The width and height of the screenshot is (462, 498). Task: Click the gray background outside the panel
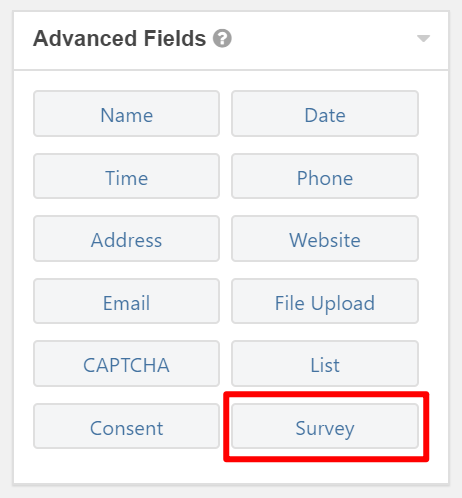(x=455, y=250)
